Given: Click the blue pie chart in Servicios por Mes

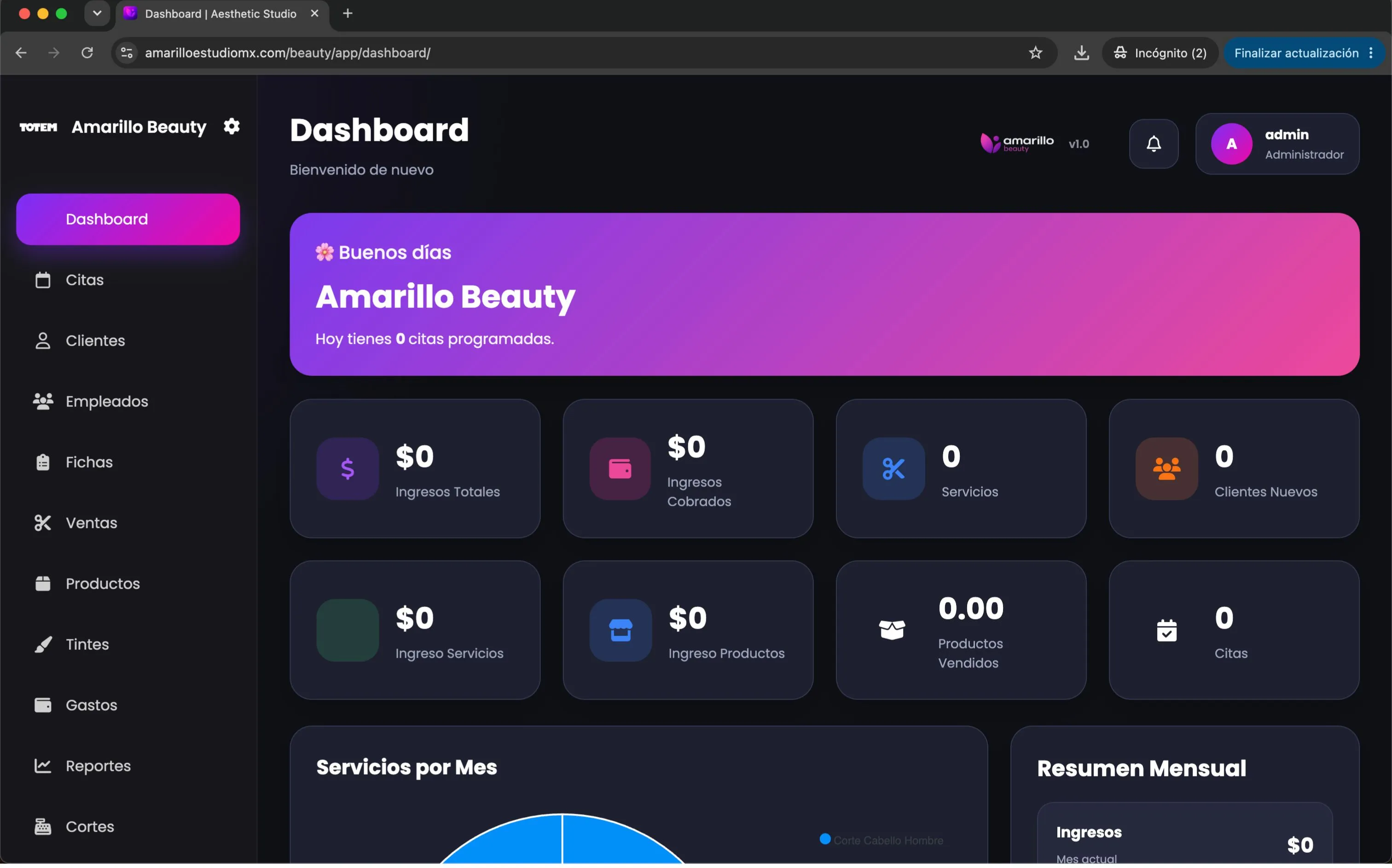Looking at the screenshot, I should point(562,839).
